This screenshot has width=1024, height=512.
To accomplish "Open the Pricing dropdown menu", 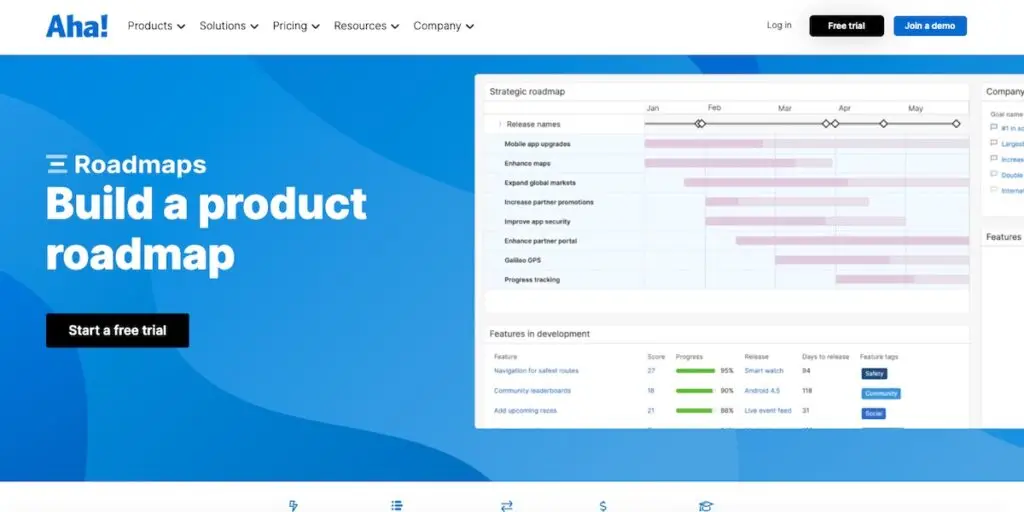I will [296, 26].
